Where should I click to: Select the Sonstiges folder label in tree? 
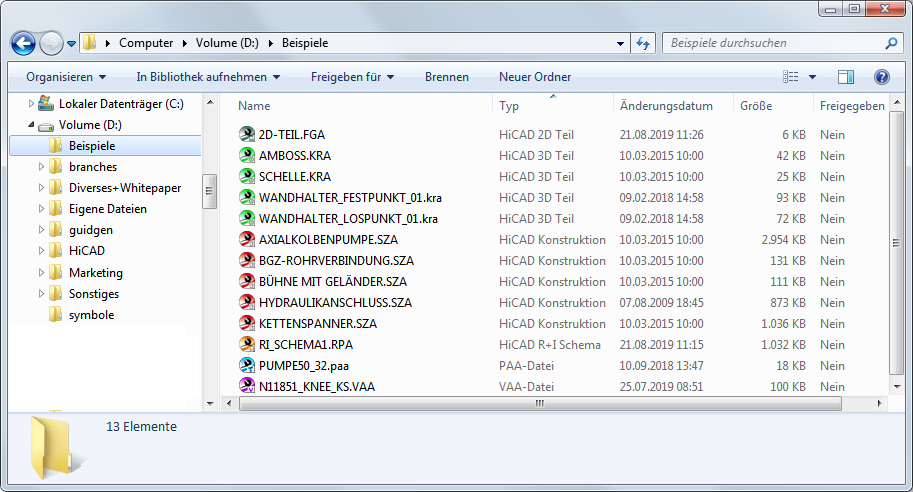click(x=94, y=293)
